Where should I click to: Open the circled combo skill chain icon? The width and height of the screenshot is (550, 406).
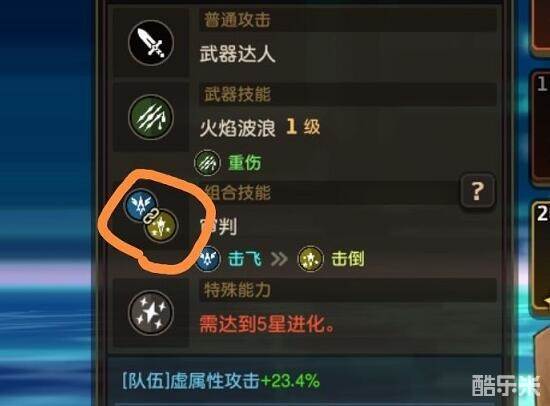[x=152, y=216]
